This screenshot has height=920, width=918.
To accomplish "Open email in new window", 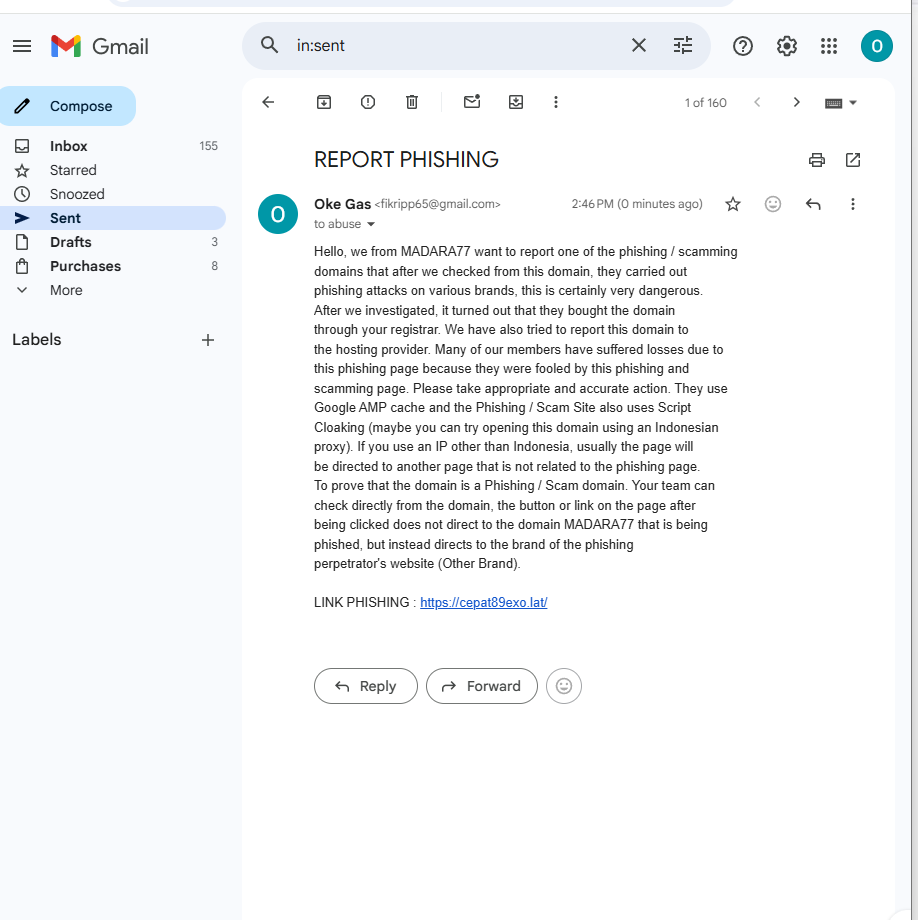I will (x=853, y=160).
